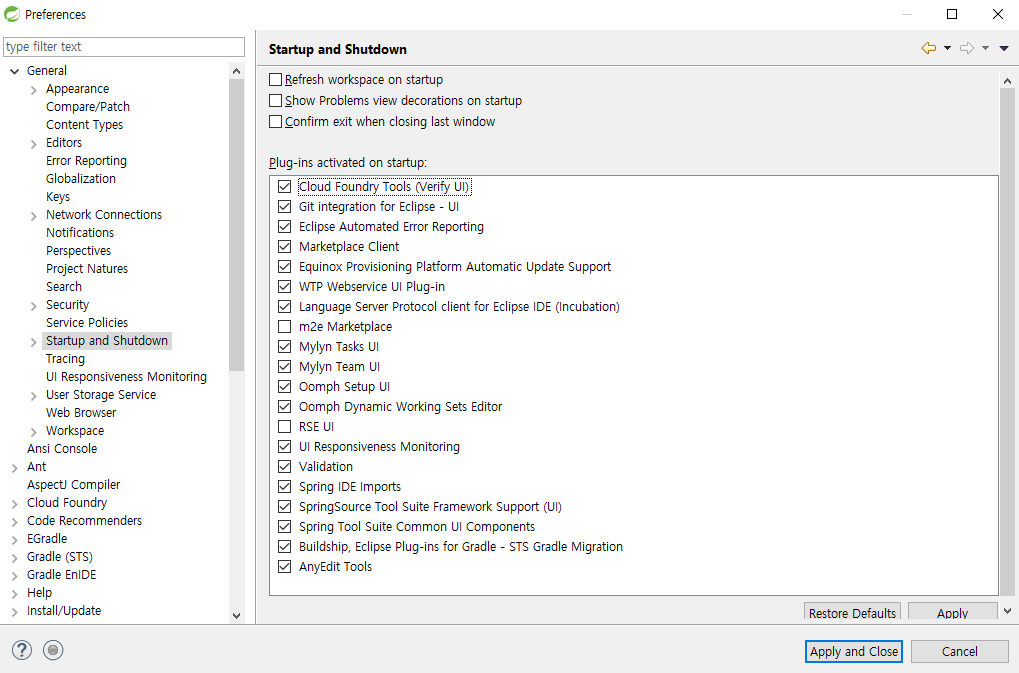Click the Apply button
The height and width of the screenshot is (673, 1019).
(953, 613)
